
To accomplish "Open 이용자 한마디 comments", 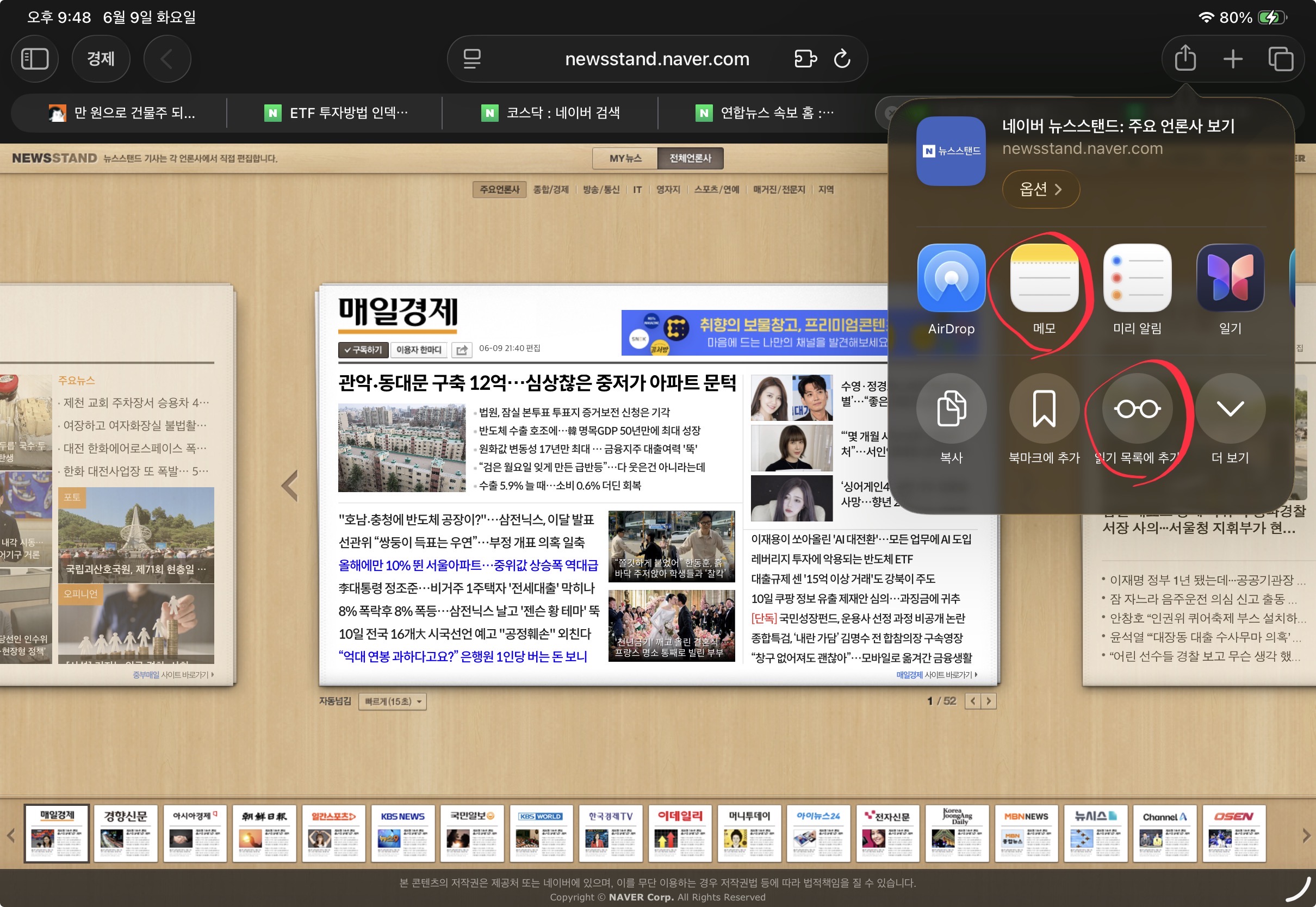I will coord(419,350).
